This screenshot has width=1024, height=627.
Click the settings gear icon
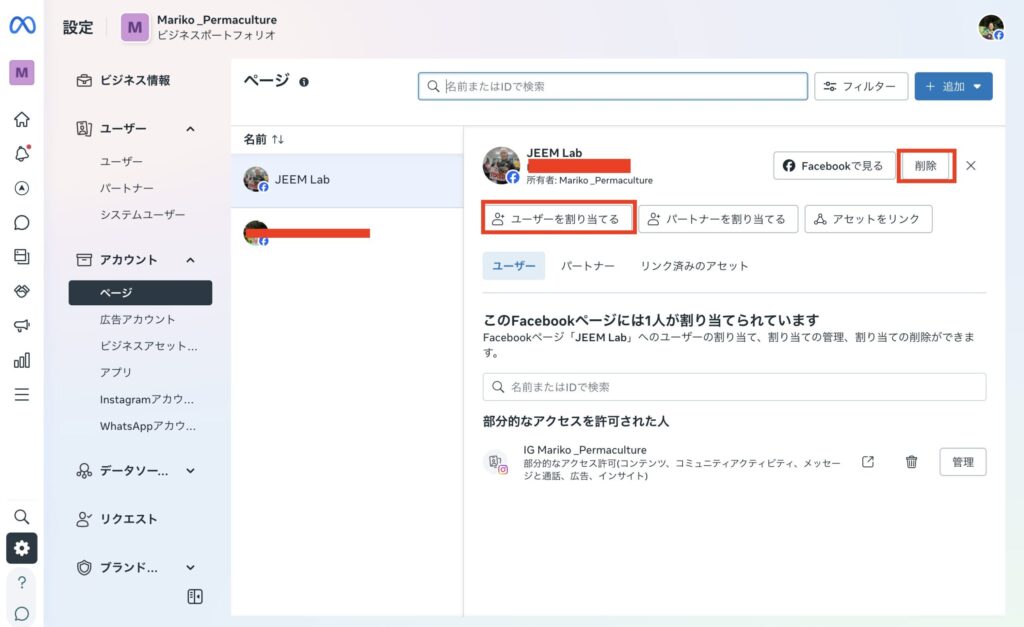(x=21, y=548)
